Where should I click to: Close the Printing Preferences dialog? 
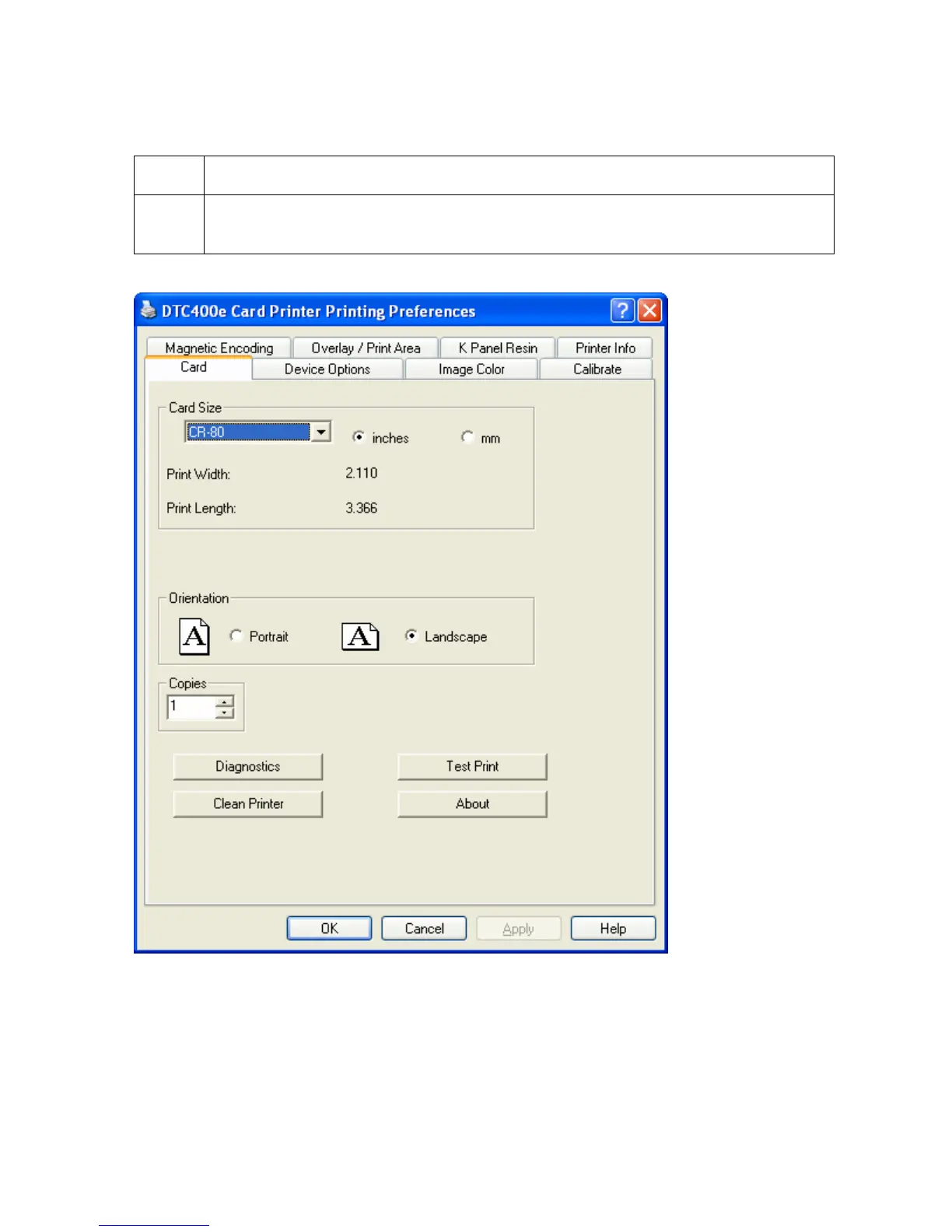(x=649, y=310)
